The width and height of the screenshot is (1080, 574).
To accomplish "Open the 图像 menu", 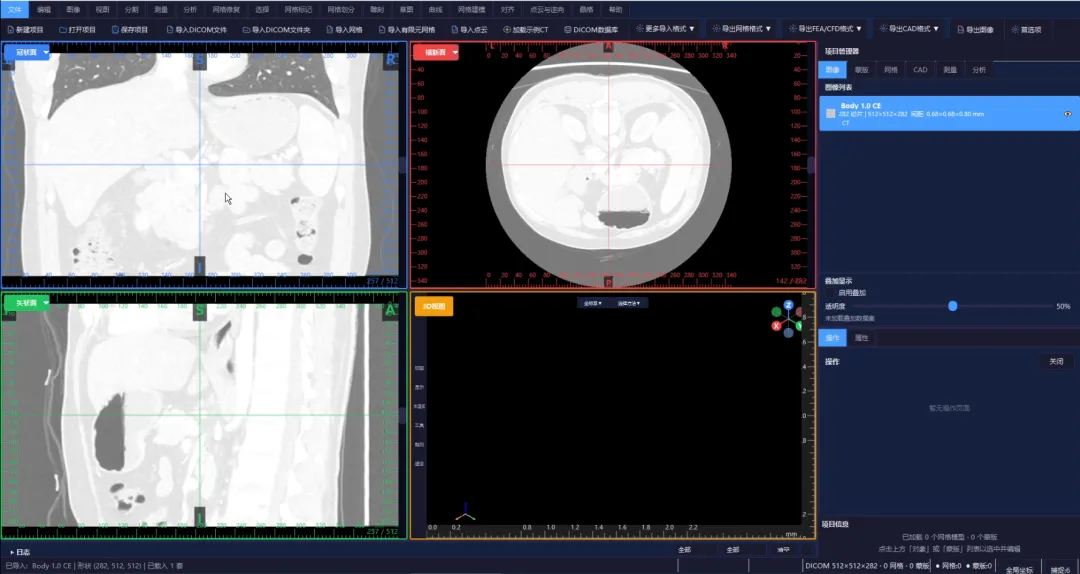I will pyautogui.click(x=74, y=10).
